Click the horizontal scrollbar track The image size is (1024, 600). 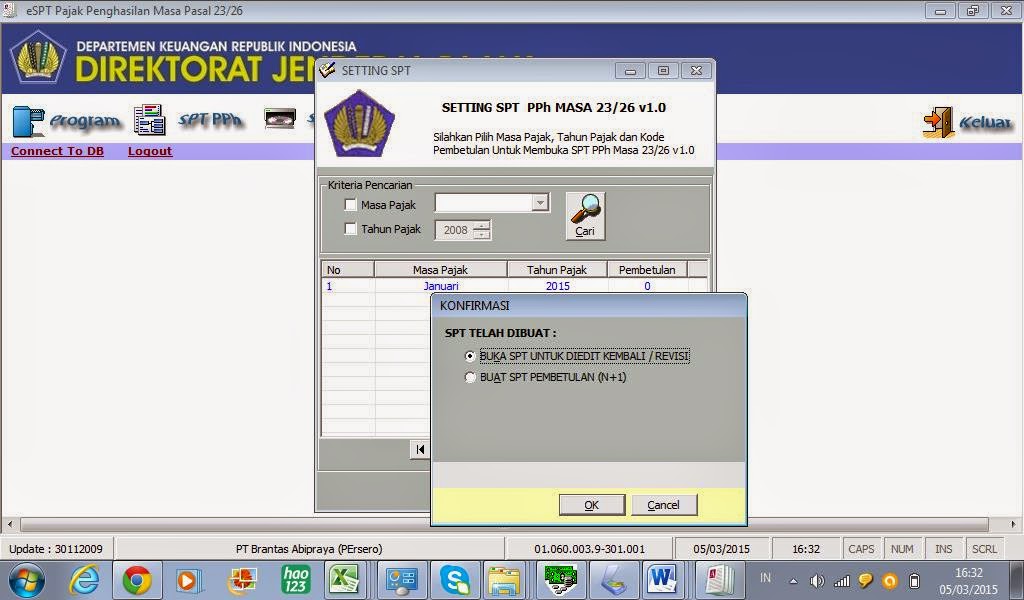pyautogui.click(x=504, y=525)
